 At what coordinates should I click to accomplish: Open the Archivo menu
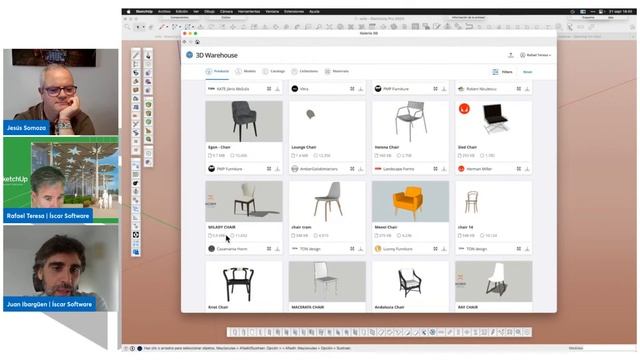[164, 12]
